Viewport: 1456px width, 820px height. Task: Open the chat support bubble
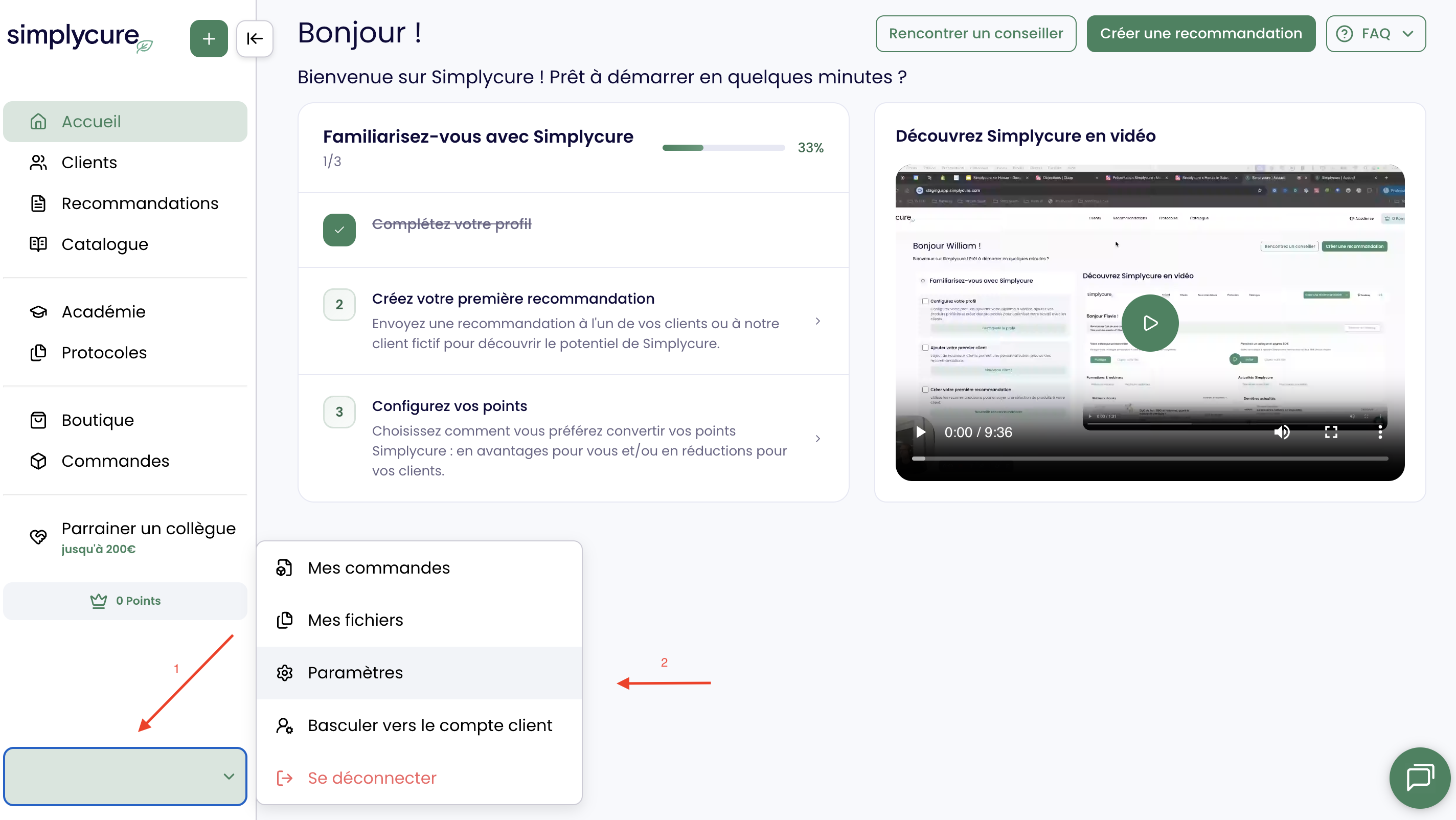click(1420, 778)
